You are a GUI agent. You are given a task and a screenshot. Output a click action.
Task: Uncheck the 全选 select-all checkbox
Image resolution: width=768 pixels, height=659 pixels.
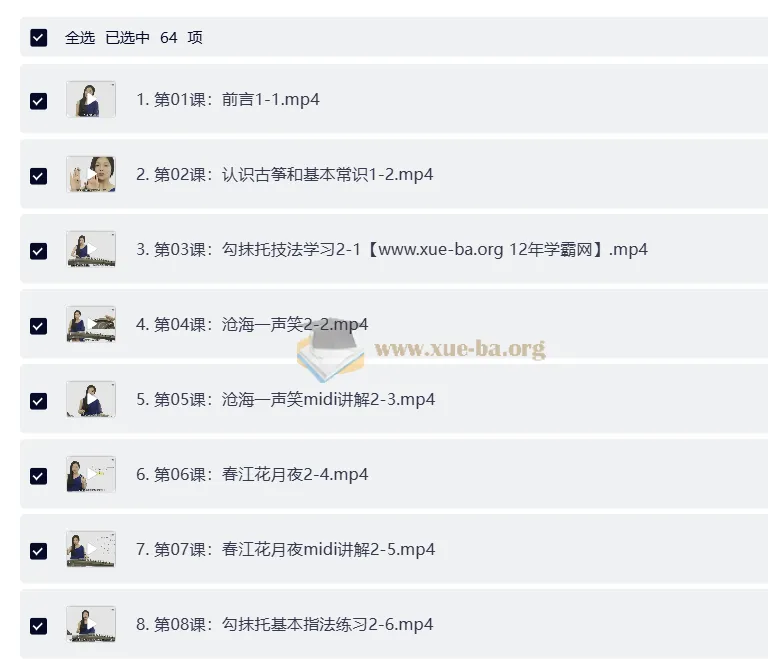(x=39, y=38)
